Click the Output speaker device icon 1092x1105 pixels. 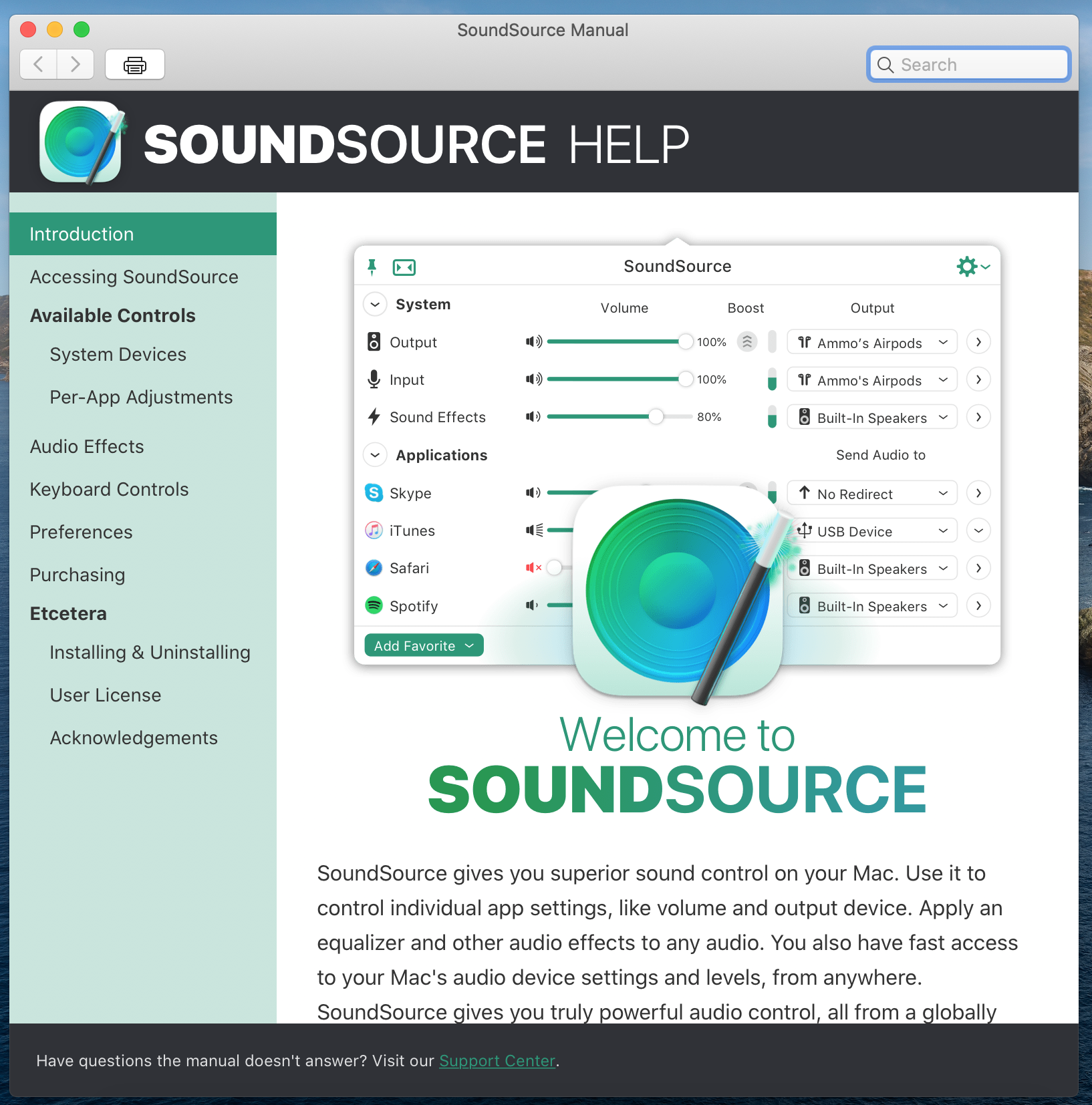[374, 342]
